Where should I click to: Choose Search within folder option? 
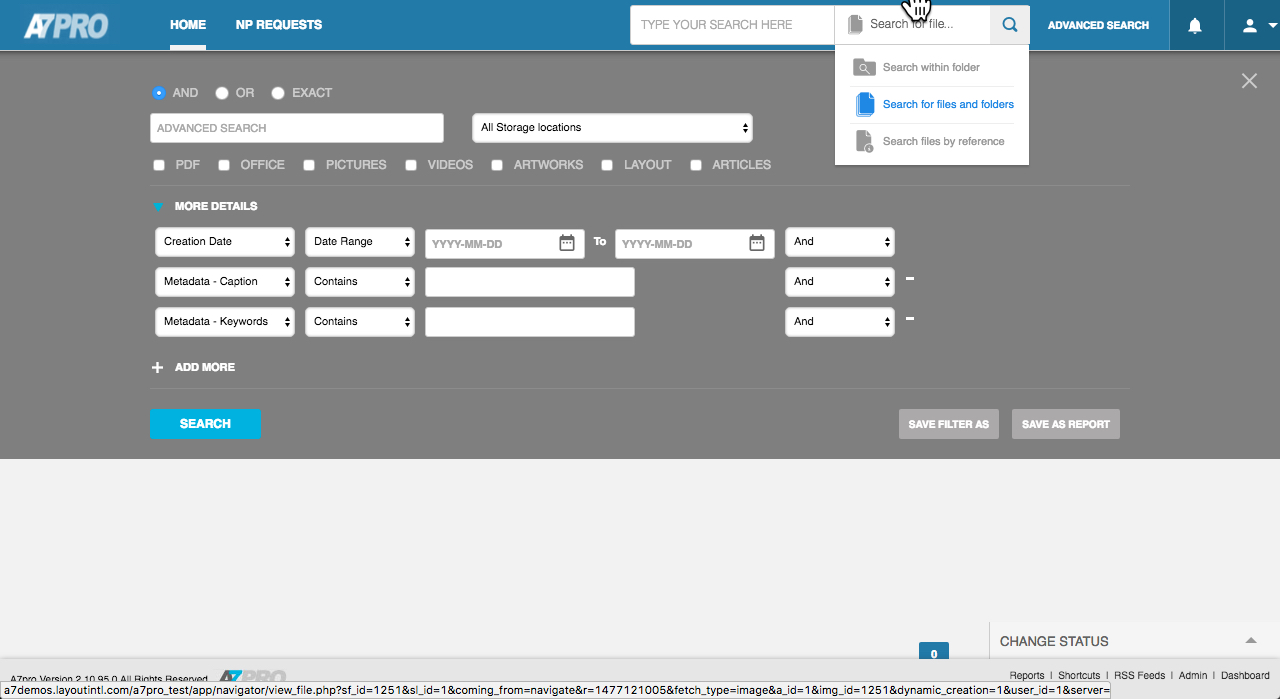click(x=930, y=67)
